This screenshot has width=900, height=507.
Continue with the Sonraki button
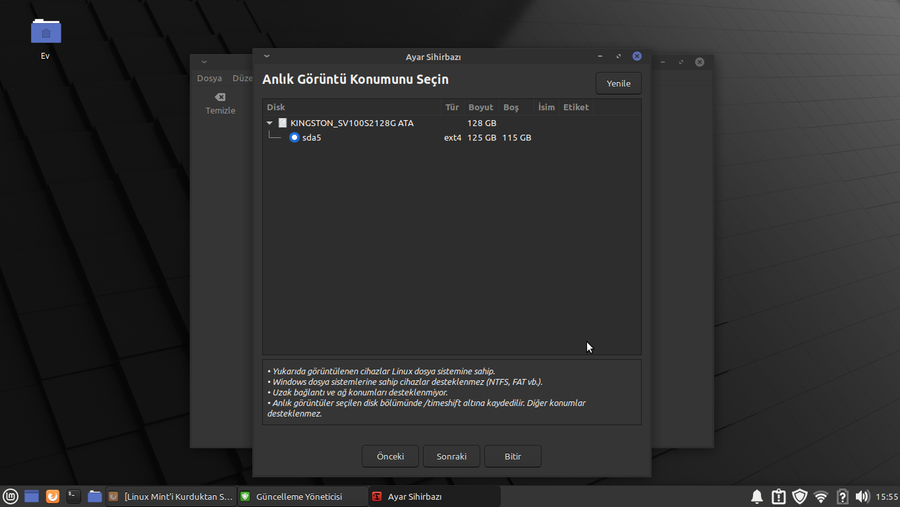pyautogui.click(x=451, y=456)
